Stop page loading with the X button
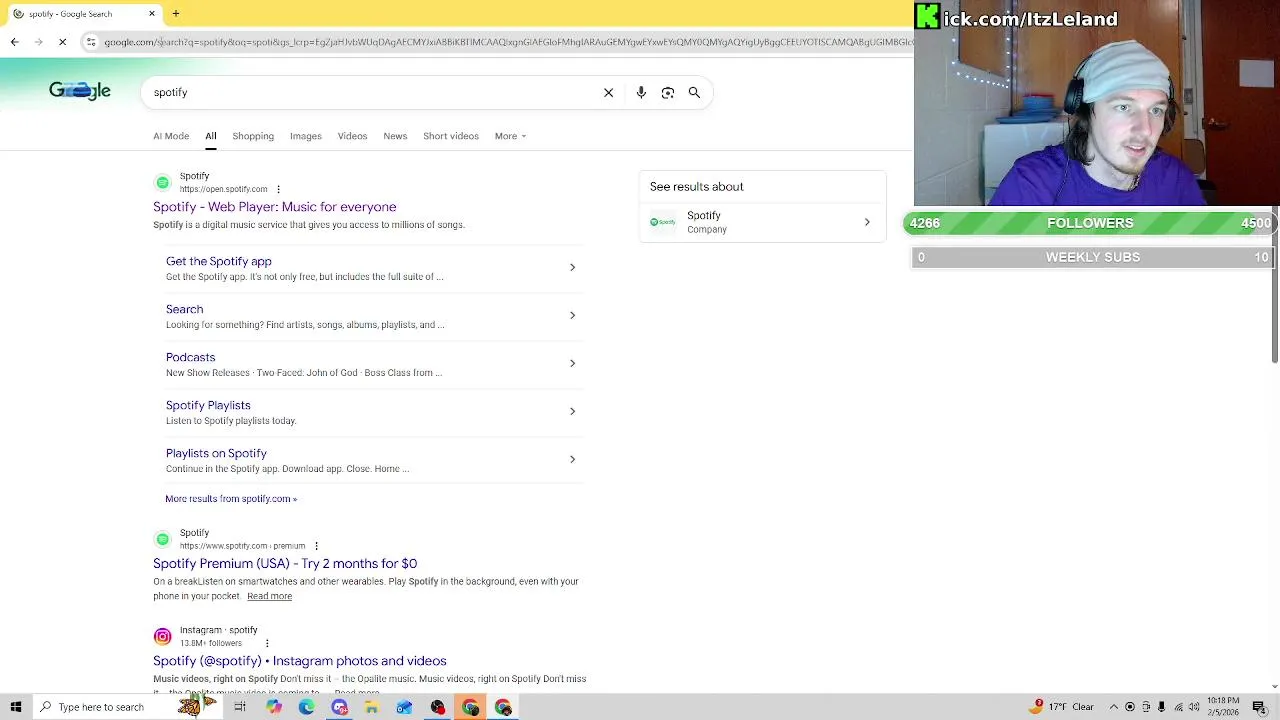 pos(62,42)
